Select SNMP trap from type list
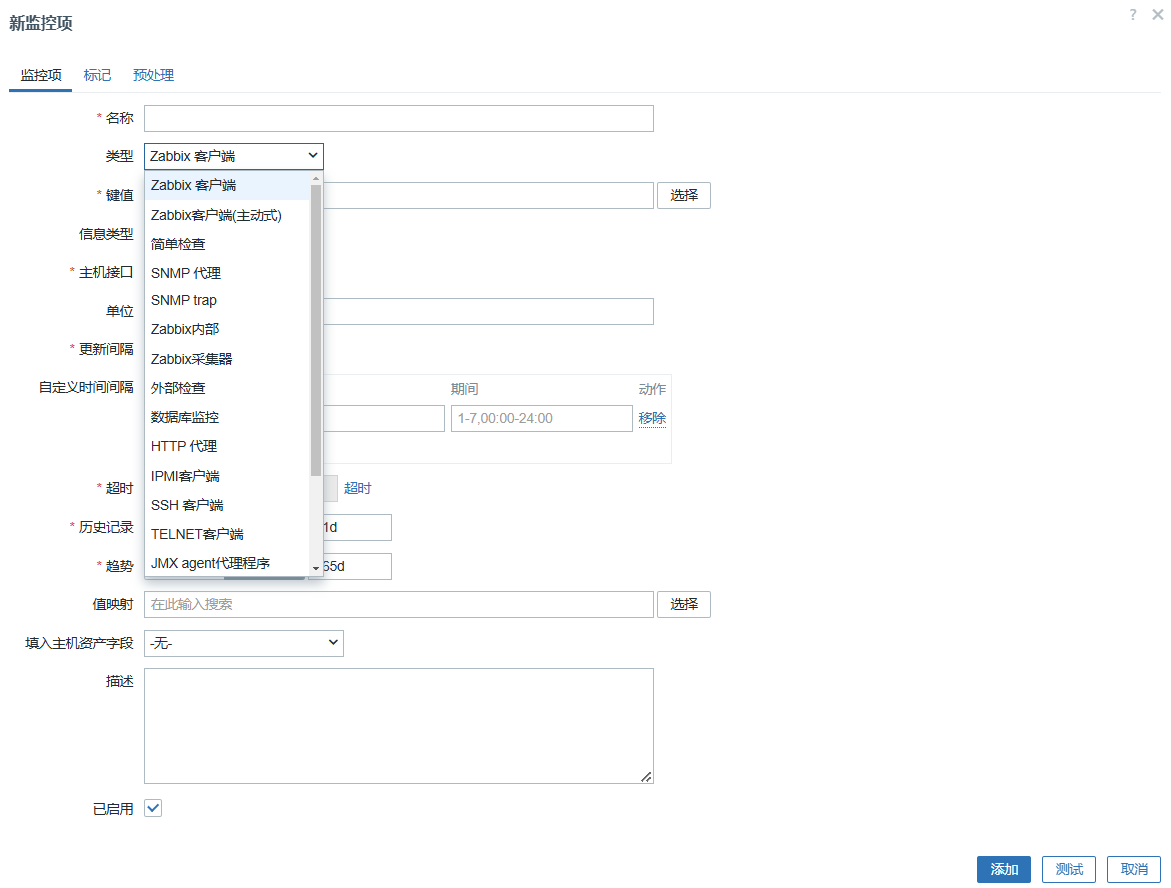Screen dimensions: 1171x888 pos(184,300)
